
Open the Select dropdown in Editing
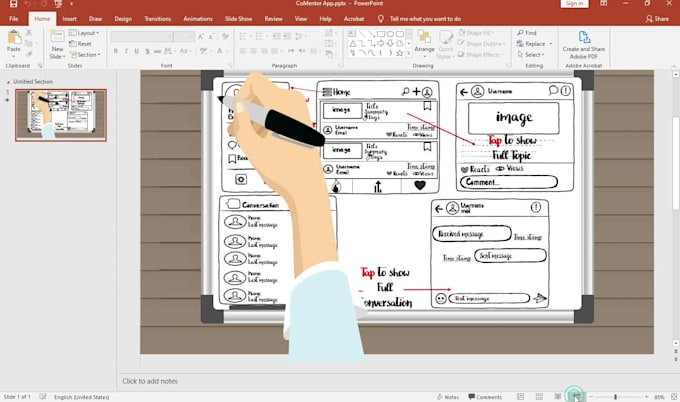click(531, 55)
